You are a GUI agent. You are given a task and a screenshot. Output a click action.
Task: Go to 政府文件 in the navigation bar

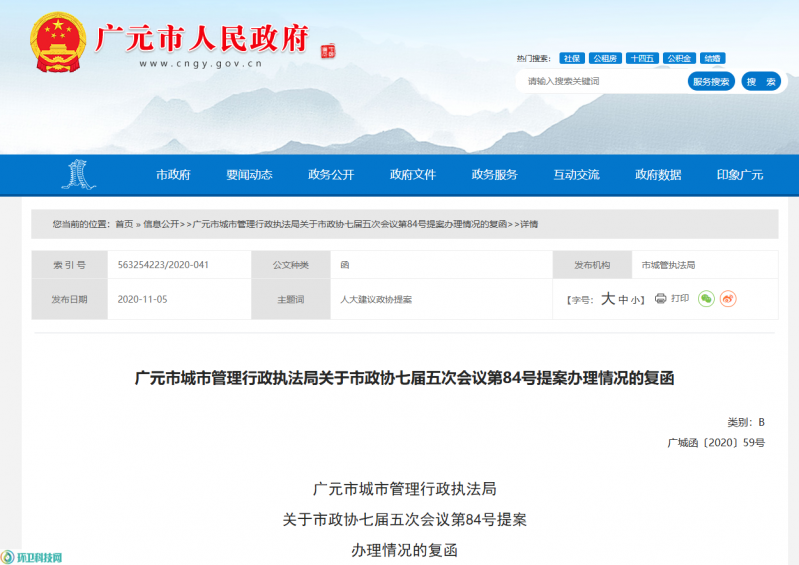click(x=413, y=175)
